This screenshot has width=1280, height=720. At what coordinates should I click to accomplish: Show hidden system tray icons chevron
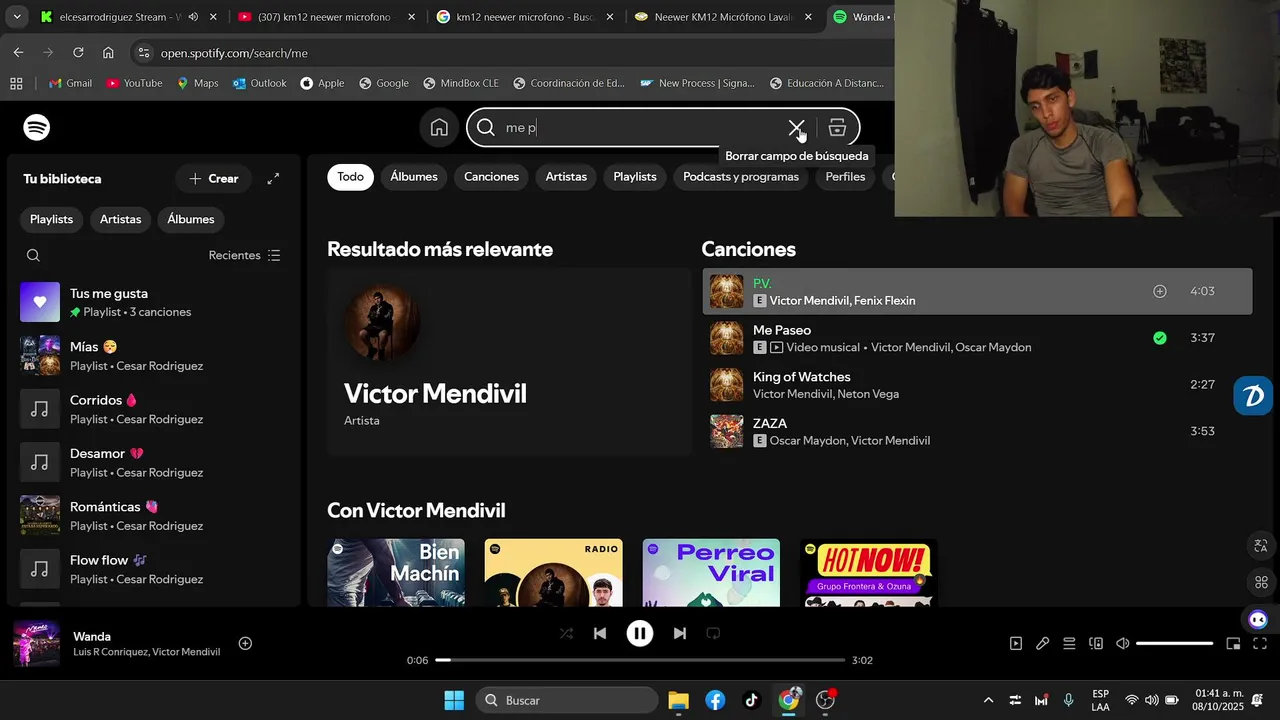[988, 700]
